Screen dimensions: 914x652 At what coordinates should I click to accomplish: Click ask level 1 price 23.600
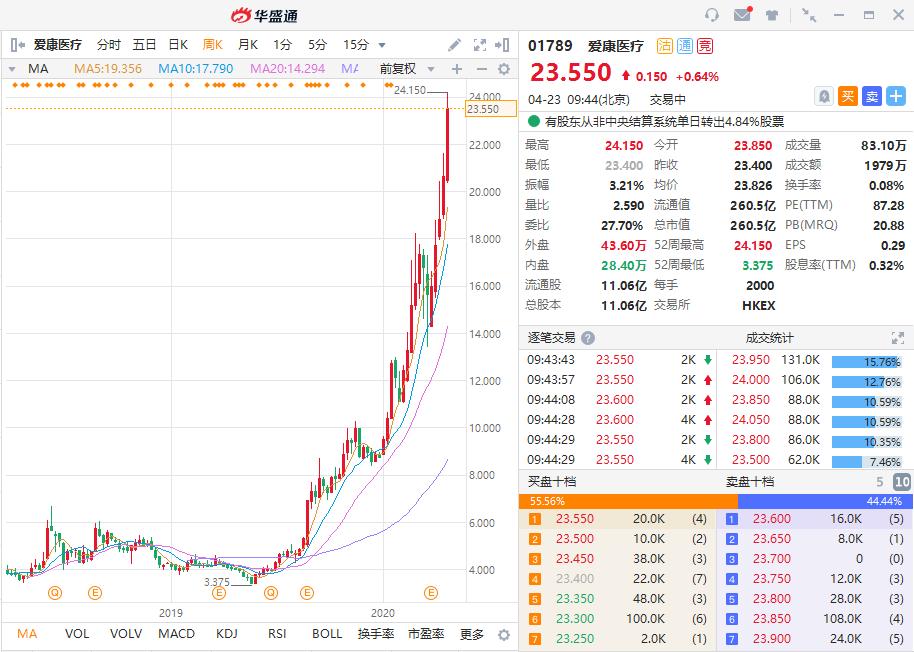point(771,519)
